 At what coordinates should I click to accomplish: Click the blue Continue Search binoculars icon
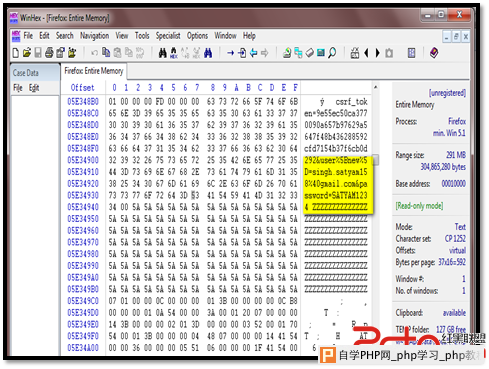click(x=208, y=53)
